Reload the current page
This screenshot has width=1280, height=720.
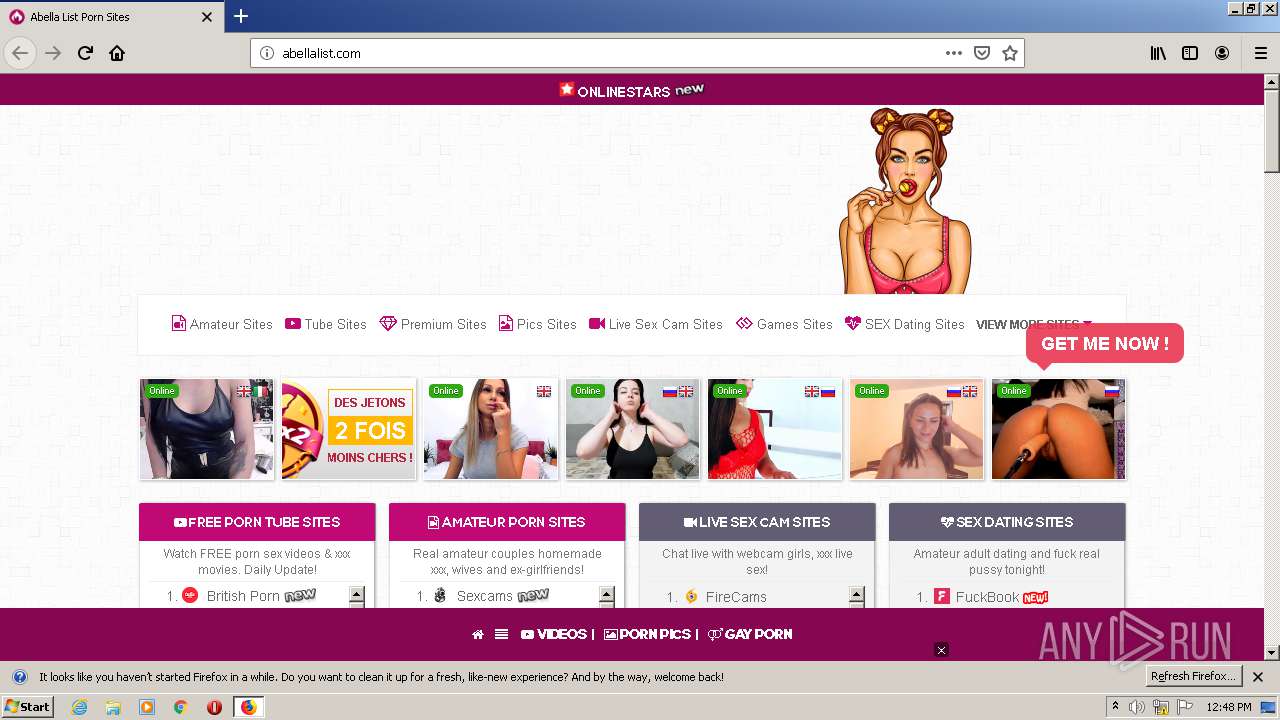click(x=85, y=53)
